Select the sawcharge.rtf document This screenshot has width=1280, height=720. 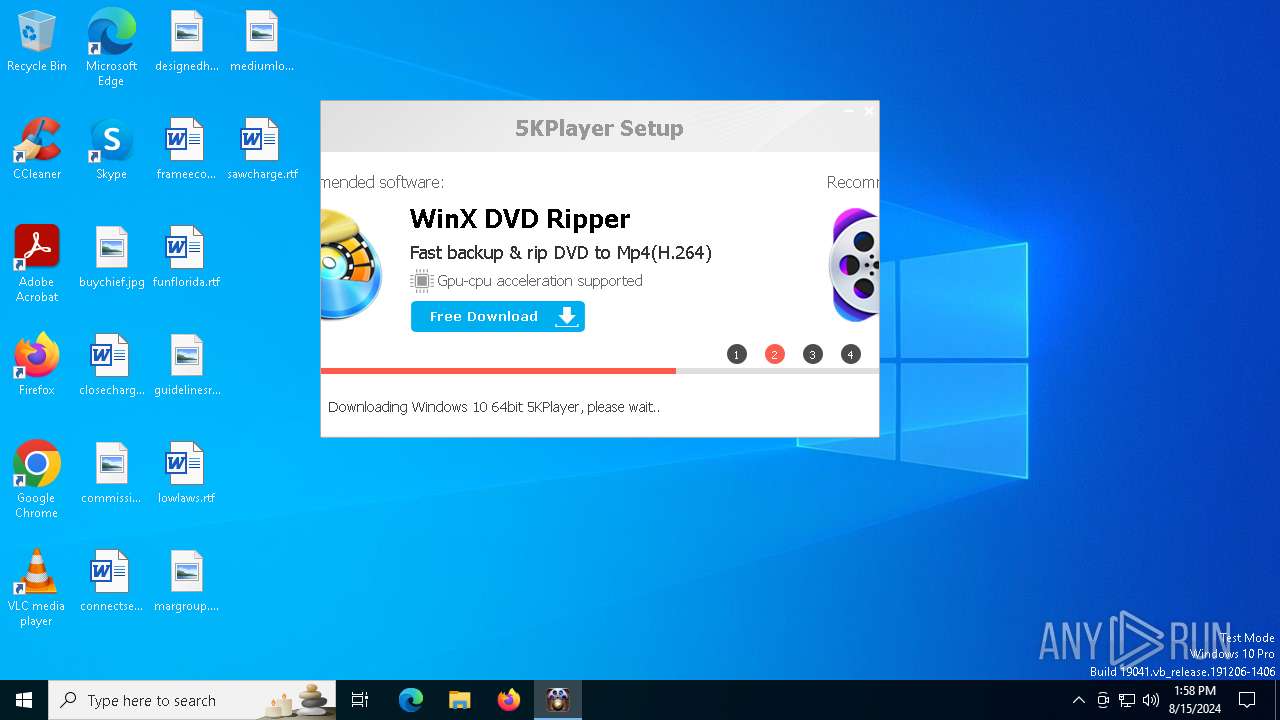(x=262, y=150)
